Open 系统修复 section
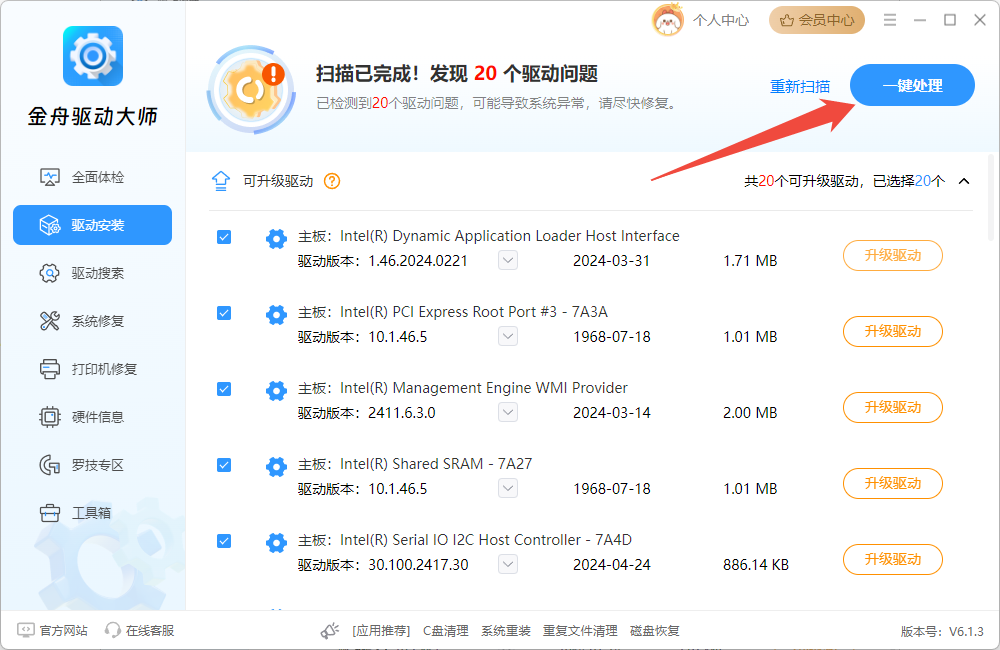This screenshot has width=1000, height=650. pos(92,321)
